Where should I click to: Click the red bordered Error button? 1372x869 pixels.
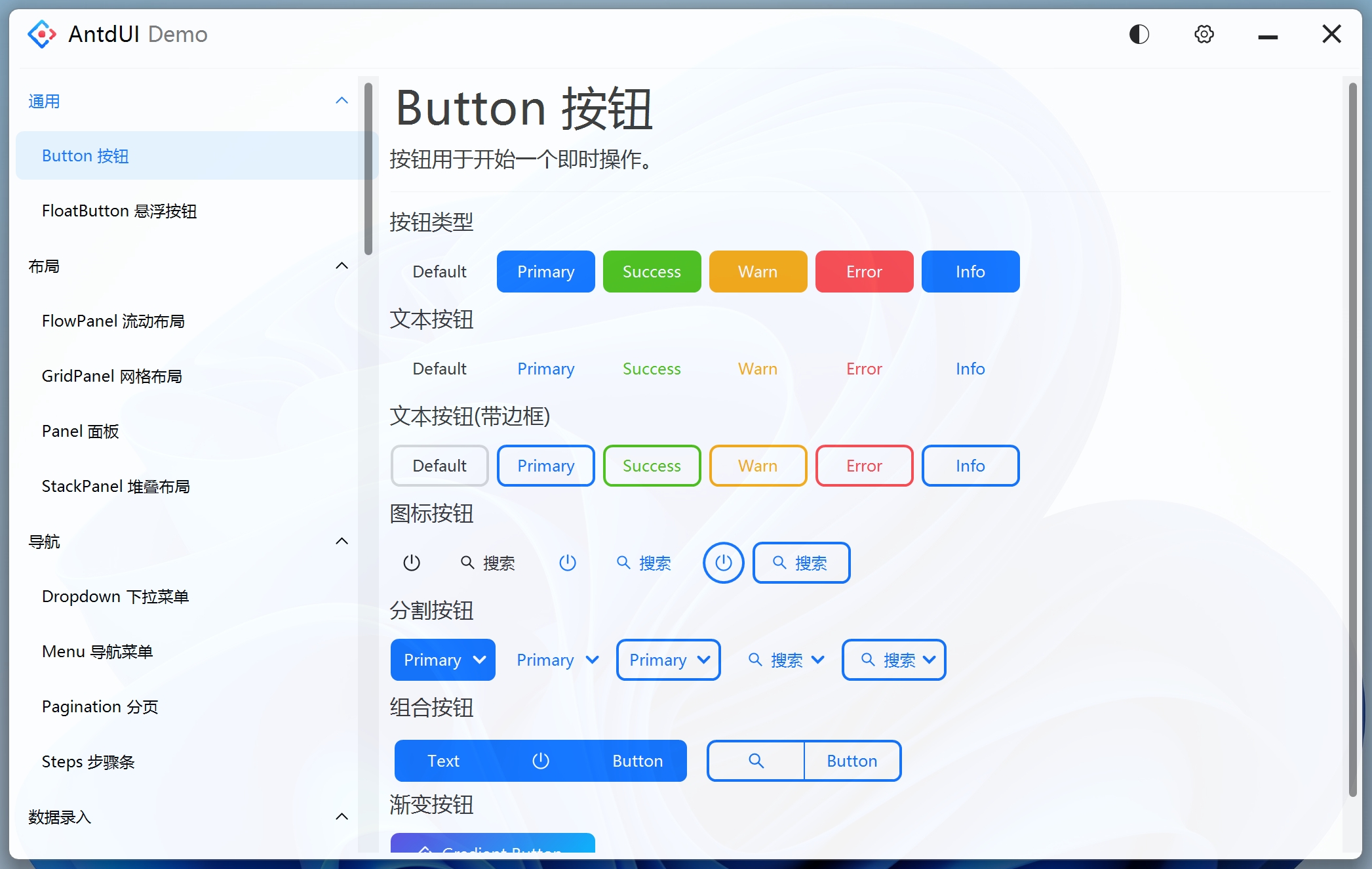[864, 466]
